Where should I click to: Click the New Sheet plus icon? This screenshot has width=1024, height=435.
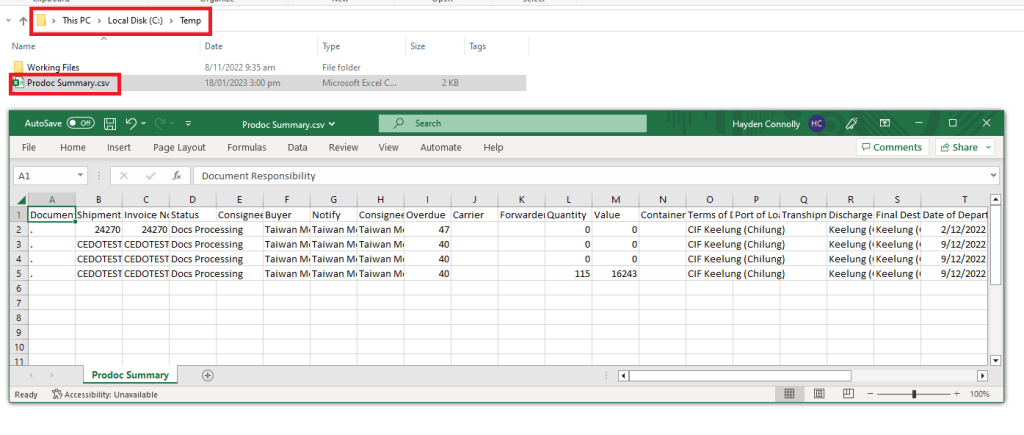click(x=208, y=376)
